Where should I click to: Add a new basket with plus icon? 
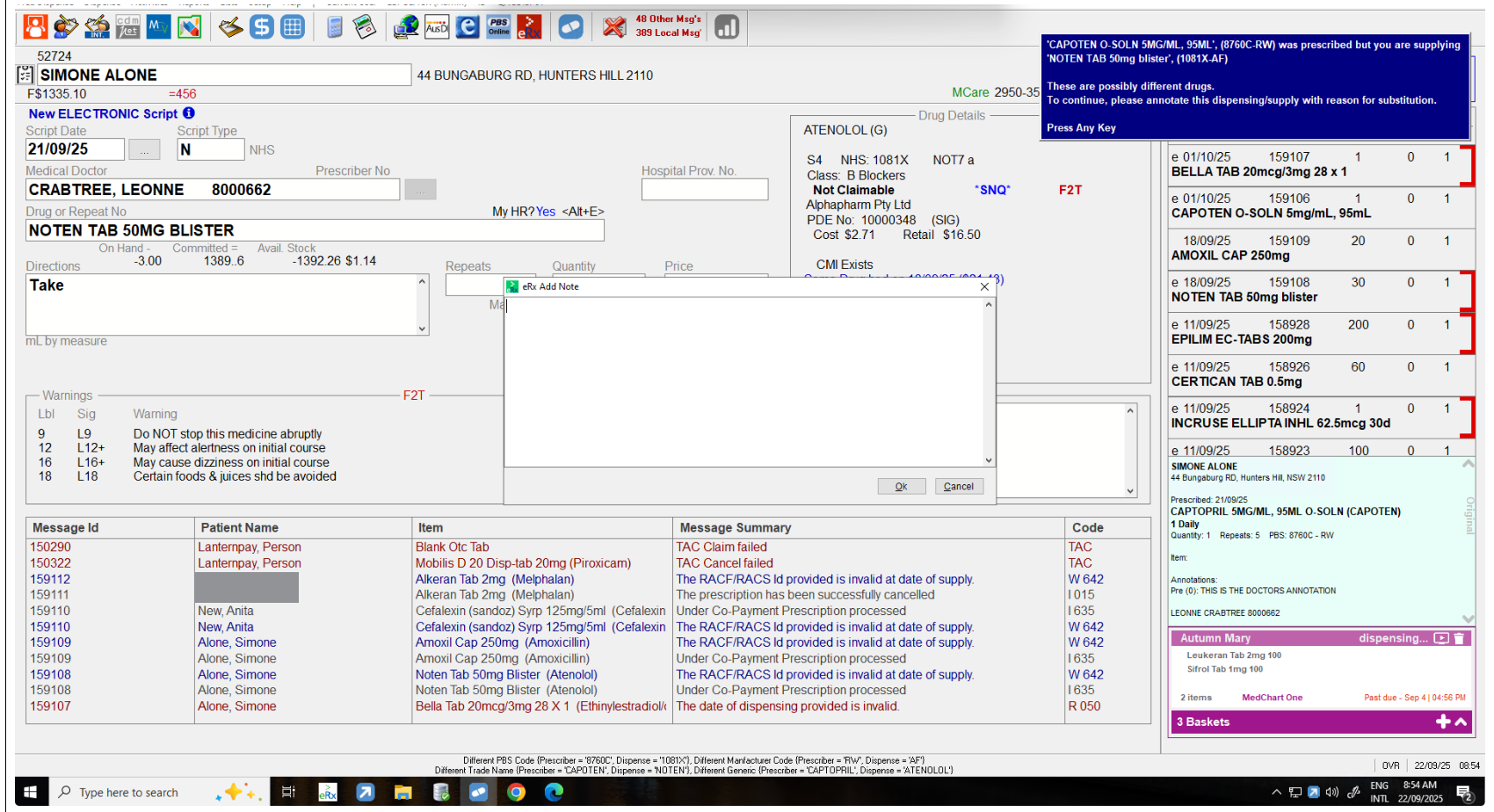(x=1442, y=721)
